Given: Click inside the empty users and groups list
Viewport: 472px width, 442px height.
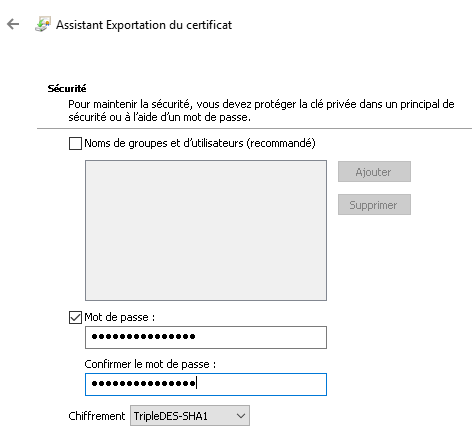Looking at the screenshot, I should click(x=206, y=230).
